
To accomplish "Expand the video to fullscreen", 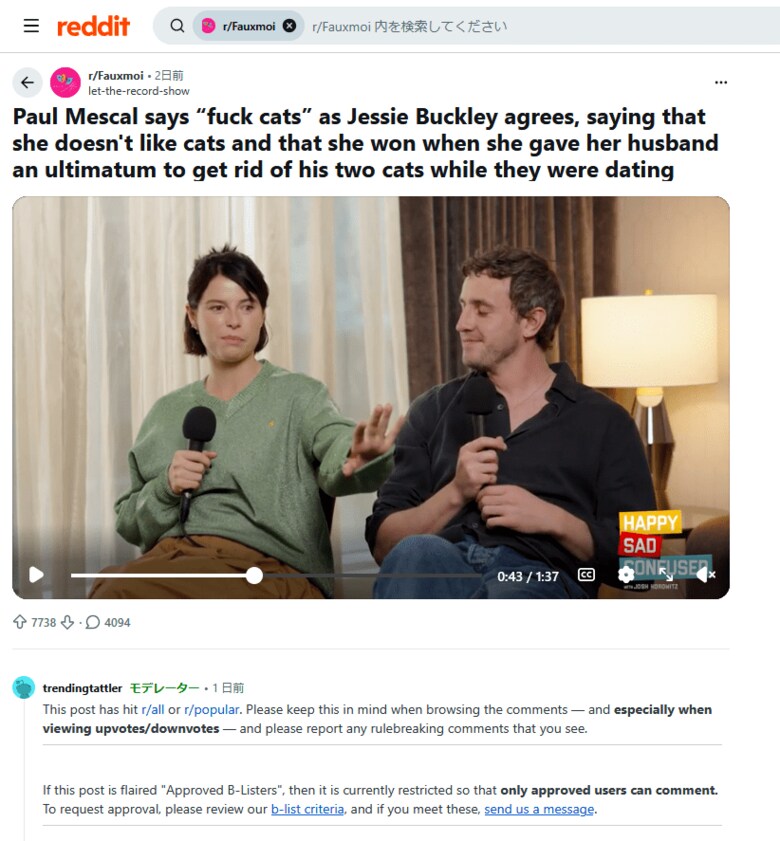I will point(666,574).
